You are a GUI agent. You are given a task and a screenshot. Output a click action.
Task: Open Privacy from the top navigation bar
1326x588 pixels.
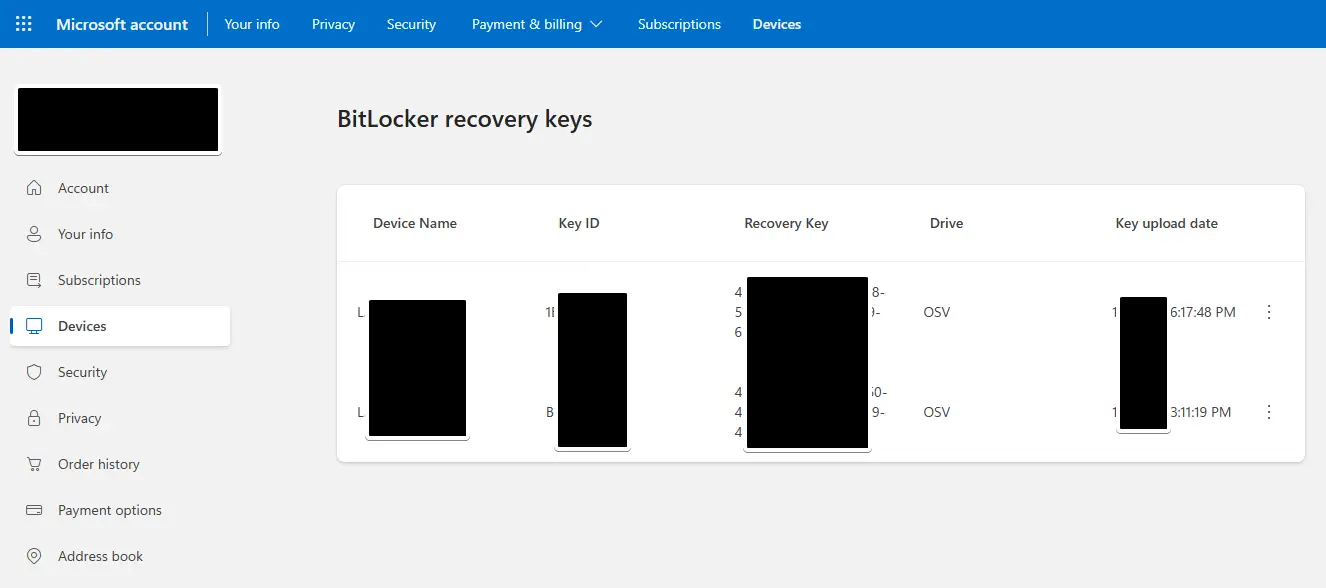333,24
